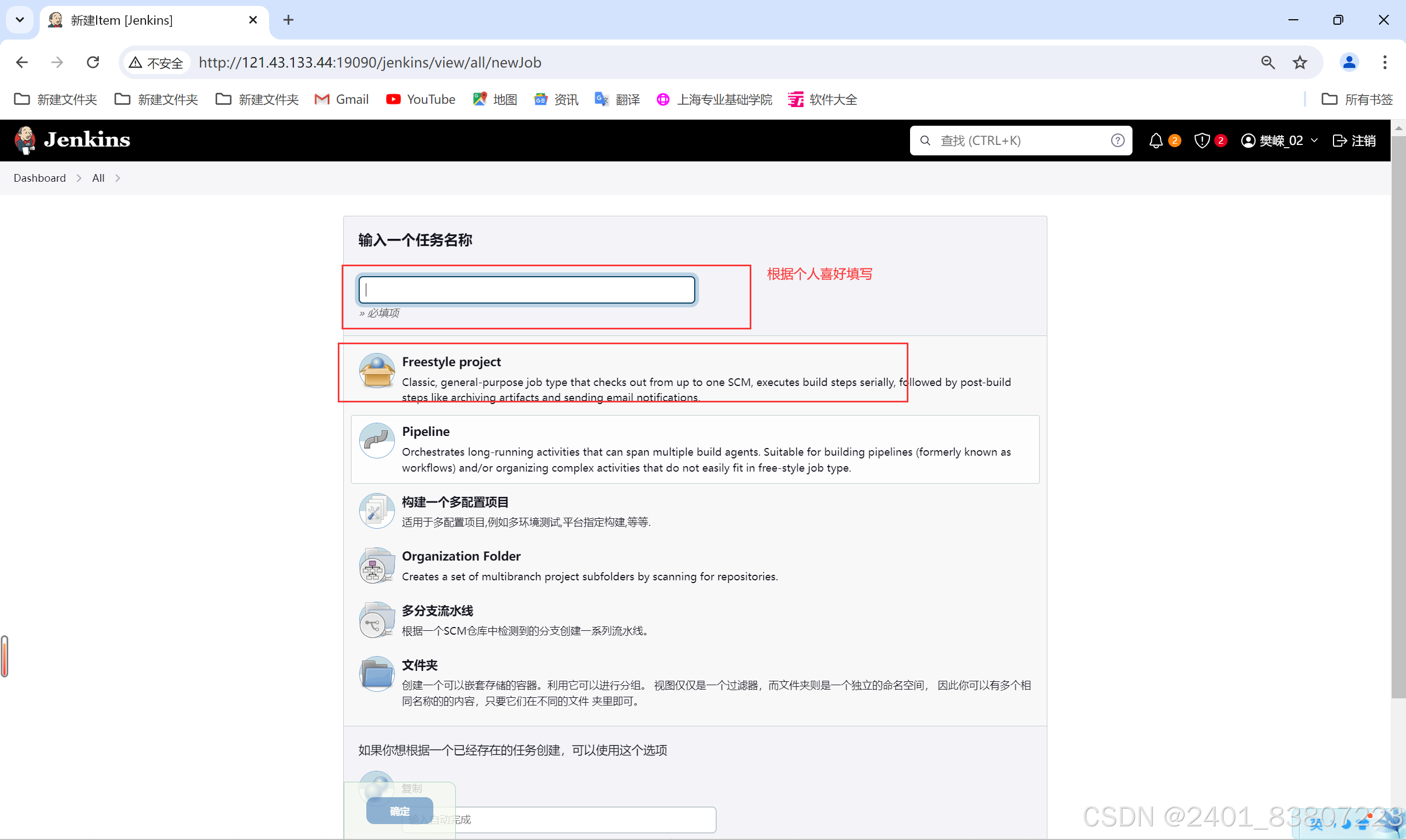This screenshot has height=840, width=1406.
Task: Select the 多分支流水线 item icon
Action: [377, 619]
